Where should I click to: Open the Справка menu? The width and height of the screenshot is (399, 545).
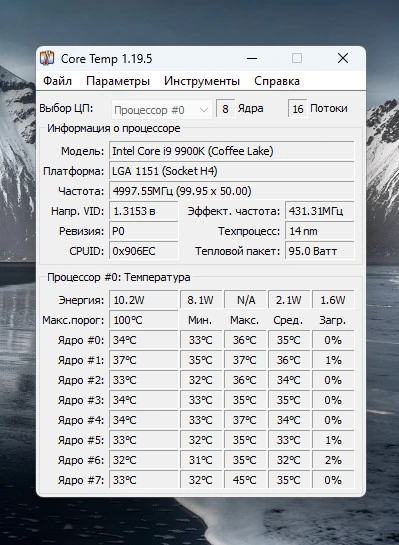(x=277, y=81)
